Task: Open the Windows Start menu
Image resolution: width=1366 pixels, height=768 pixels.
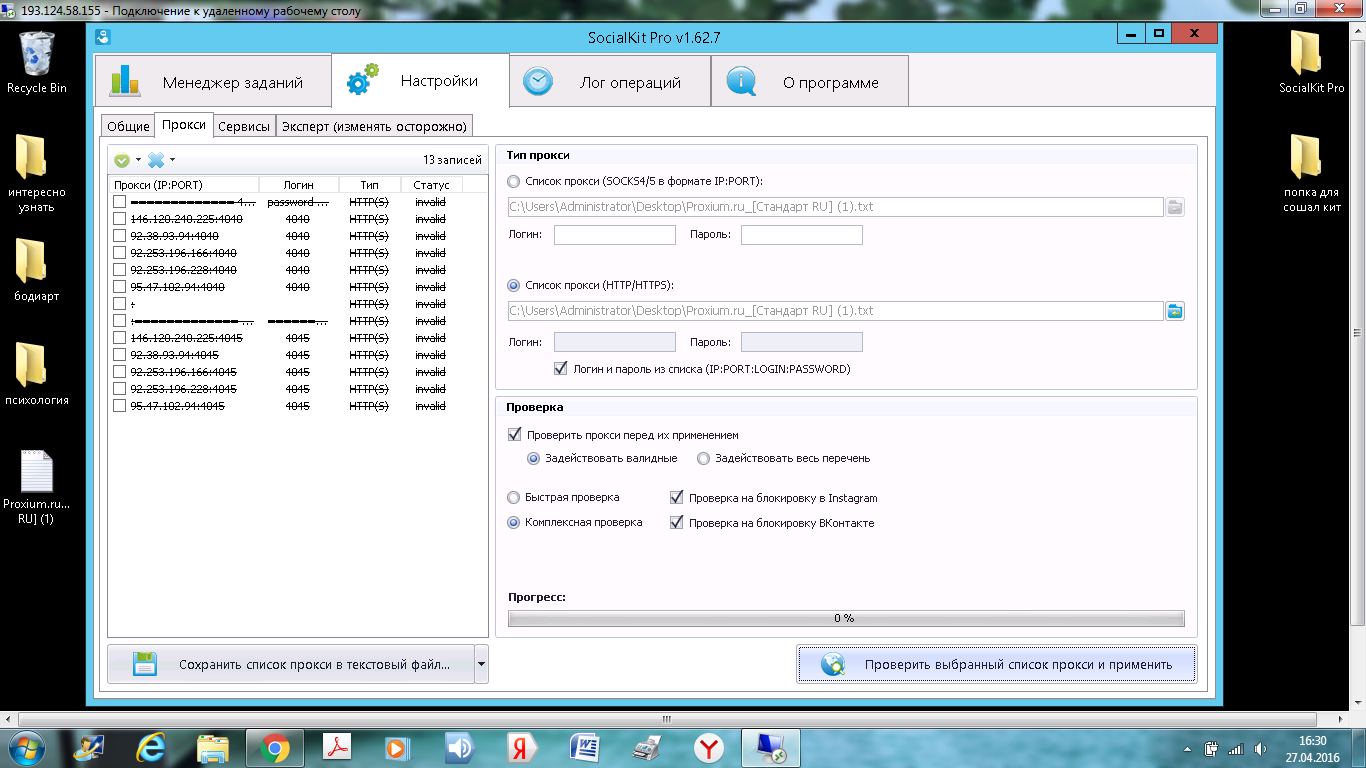Action: (x=27, y=748)
